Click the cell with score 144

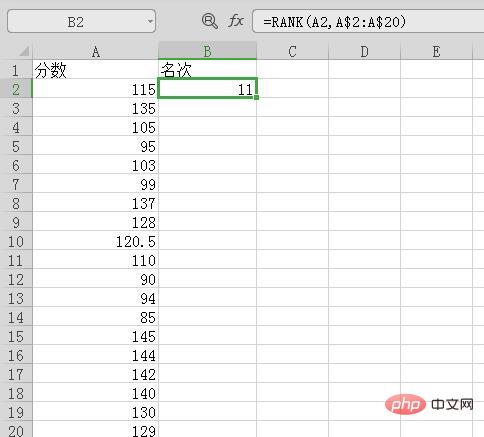[95, 355]
